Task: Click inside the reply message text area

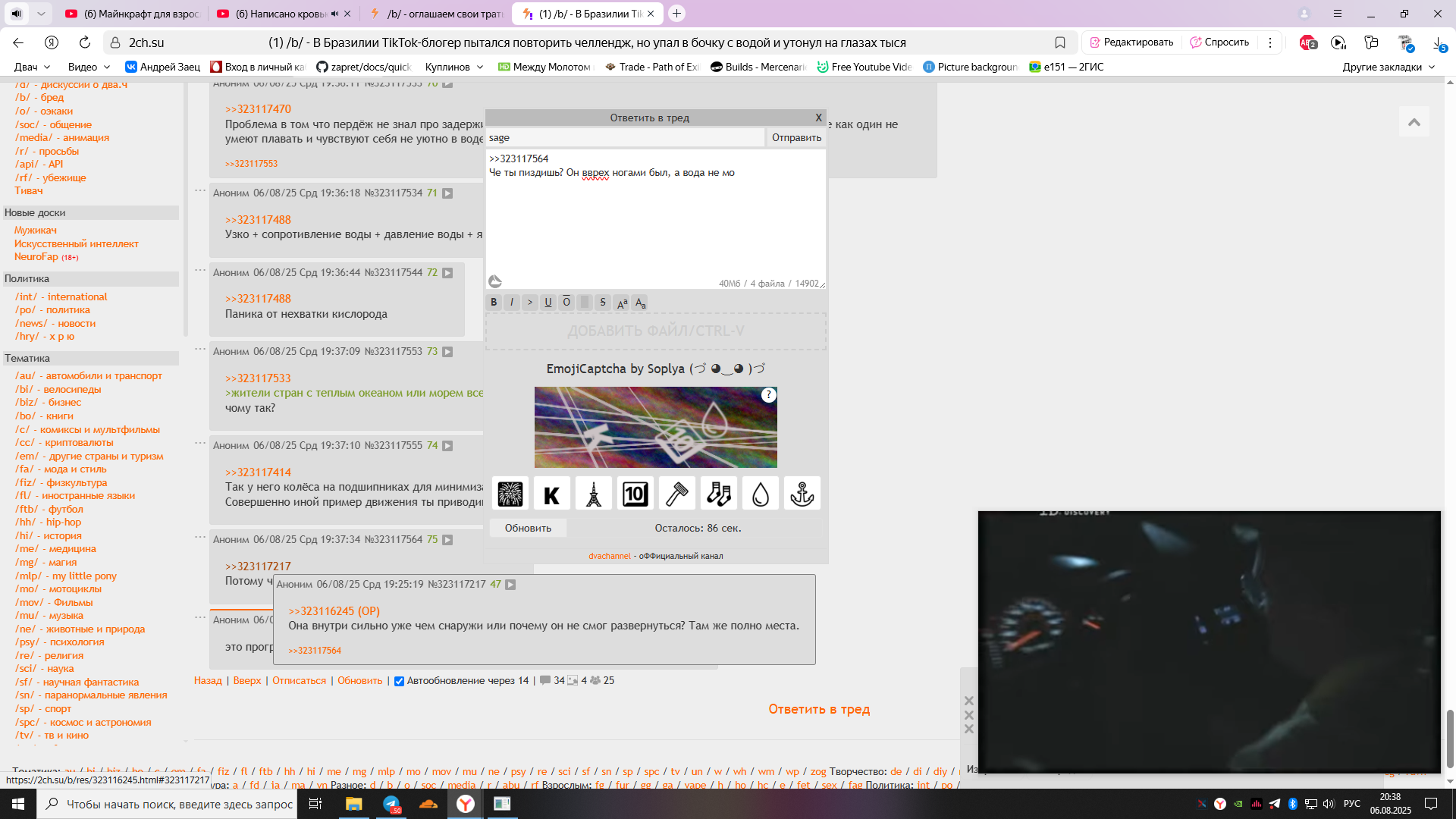Action: coord(655,227)
